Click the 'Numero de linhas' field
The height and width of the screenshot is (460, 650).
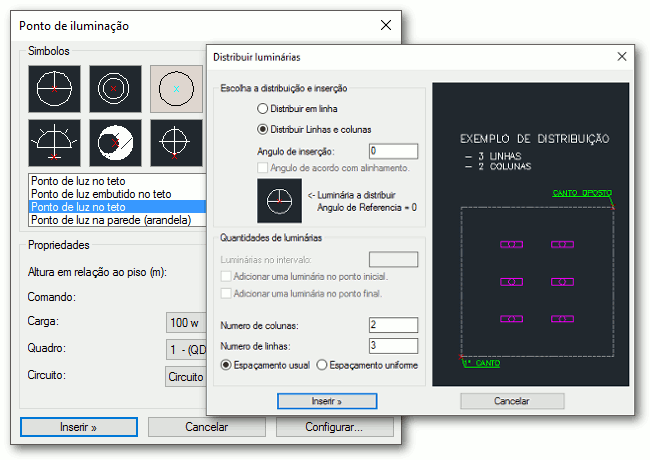[x=393, y=346]
